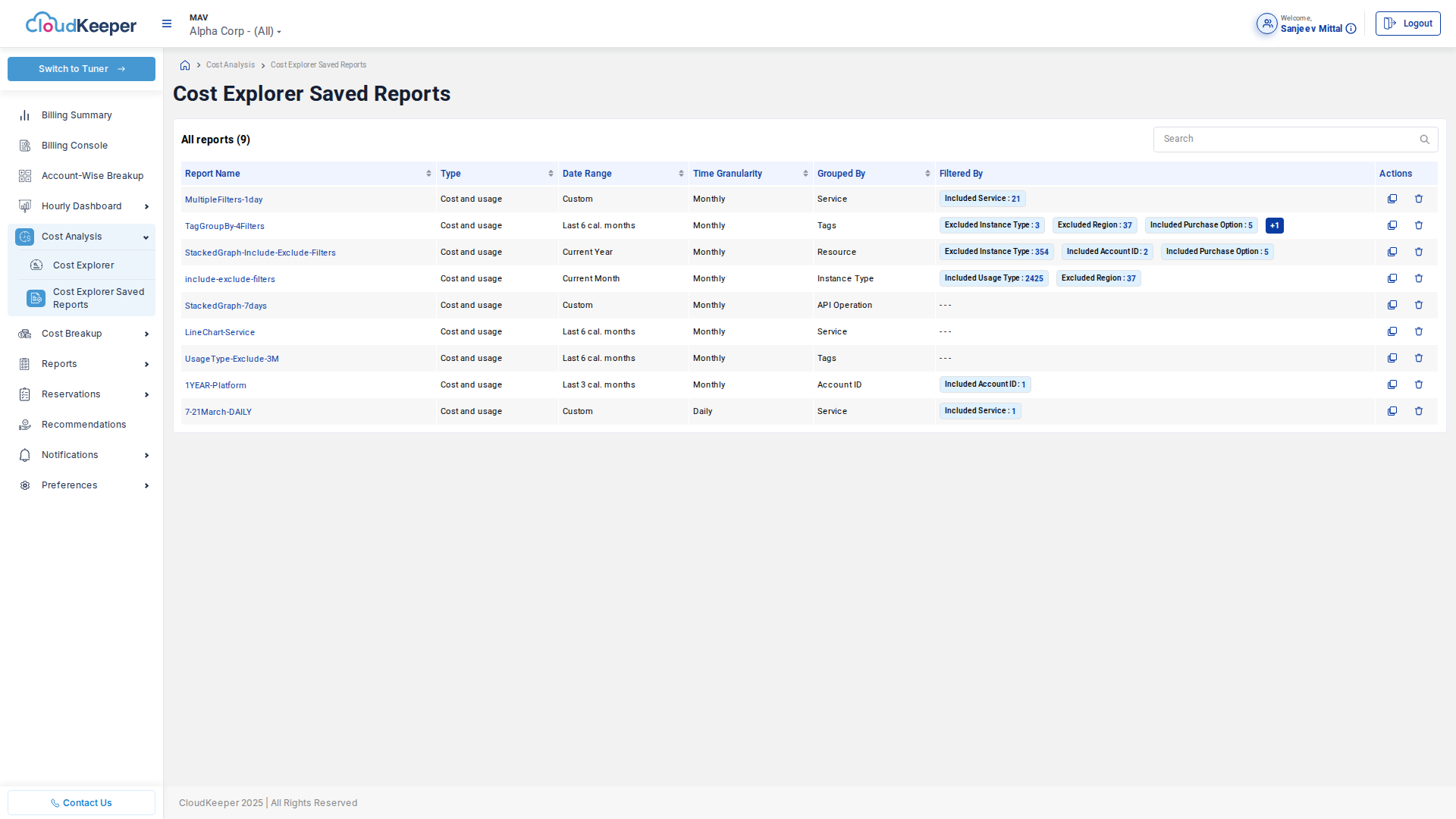Image resolution: width=1456 pixels, height=819 pixels.
Task: Click the search magnifier icon
Action: [1424, 140]
